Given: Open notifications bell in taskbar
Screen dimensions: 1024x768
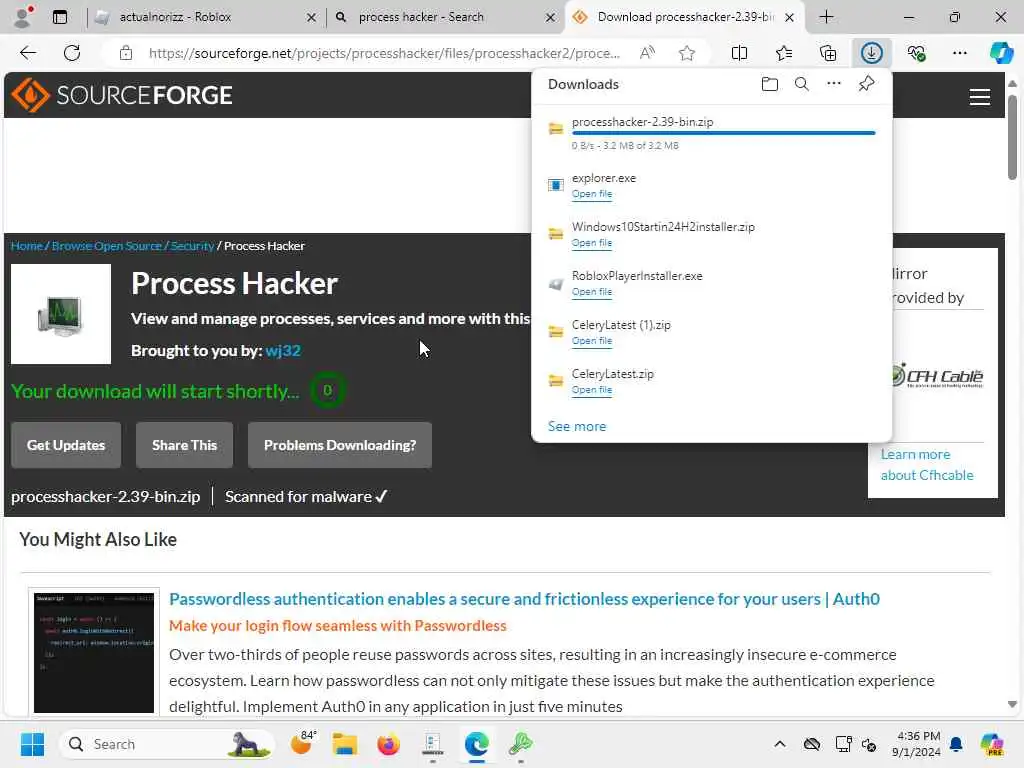Looking at the screenshot, I should point(955,744).
